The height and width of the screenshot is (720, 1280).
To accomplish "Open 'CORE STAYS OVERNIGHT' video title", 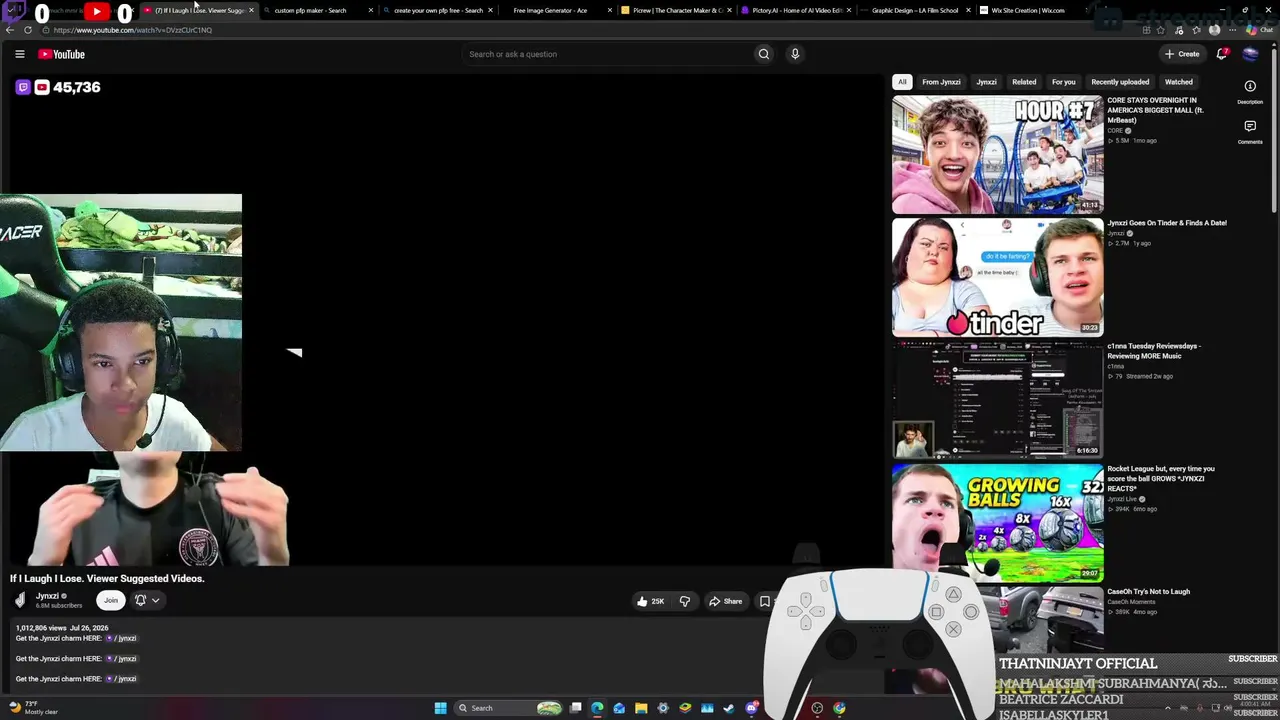I will pyautogui.click(x=1155, y=110).
